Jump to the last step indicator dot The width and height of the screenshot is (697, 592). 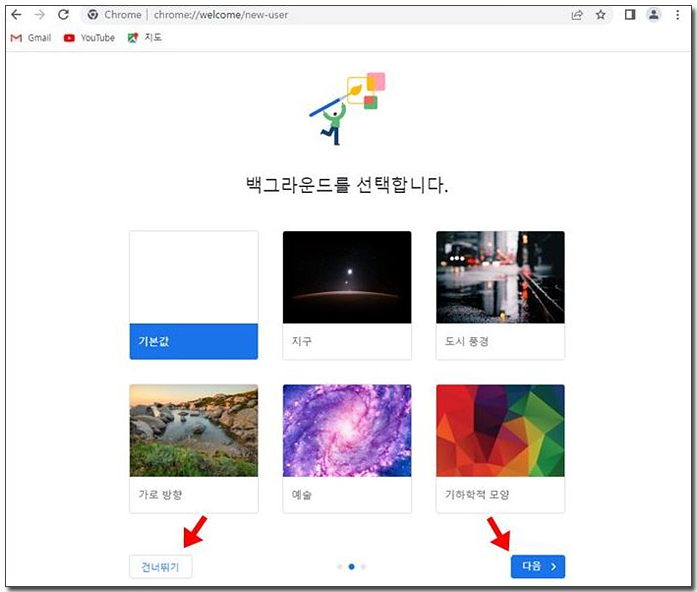(x=363, y=567)
